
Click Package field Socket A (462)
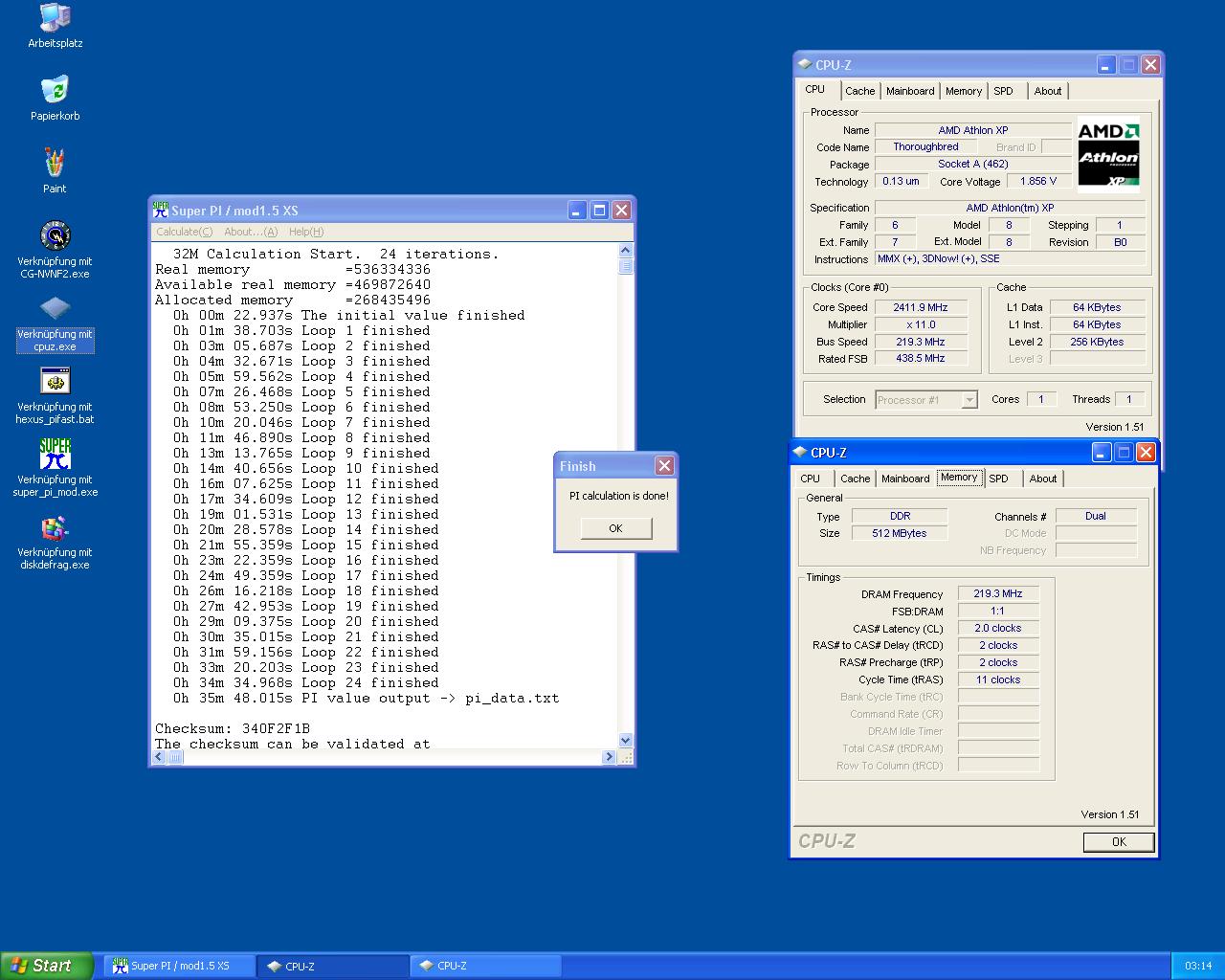[x=973, y=165]
